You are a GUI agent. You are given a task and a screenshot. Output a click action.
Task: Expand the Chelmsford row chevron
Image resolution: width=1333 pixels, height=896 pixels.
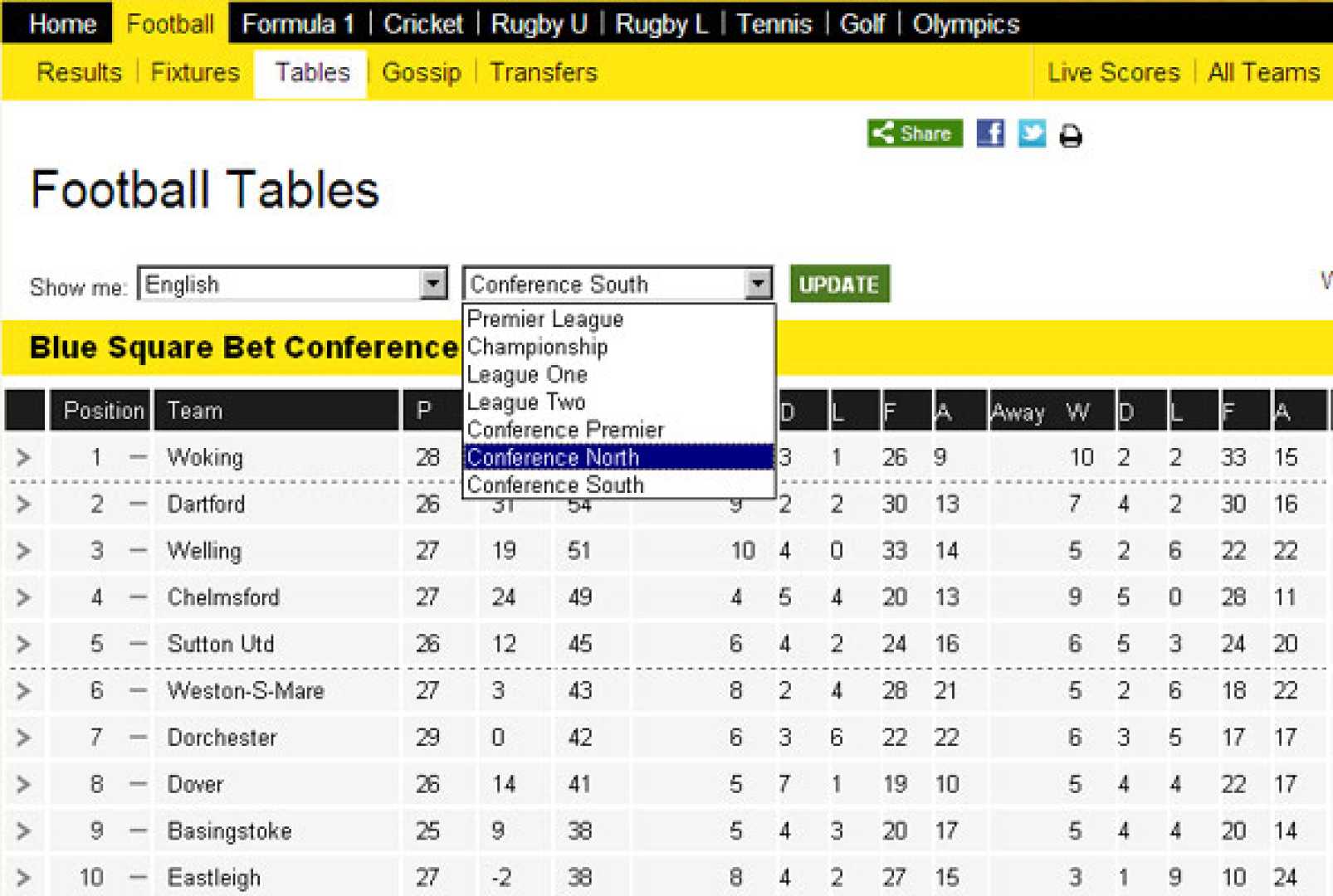coord(23,597)
